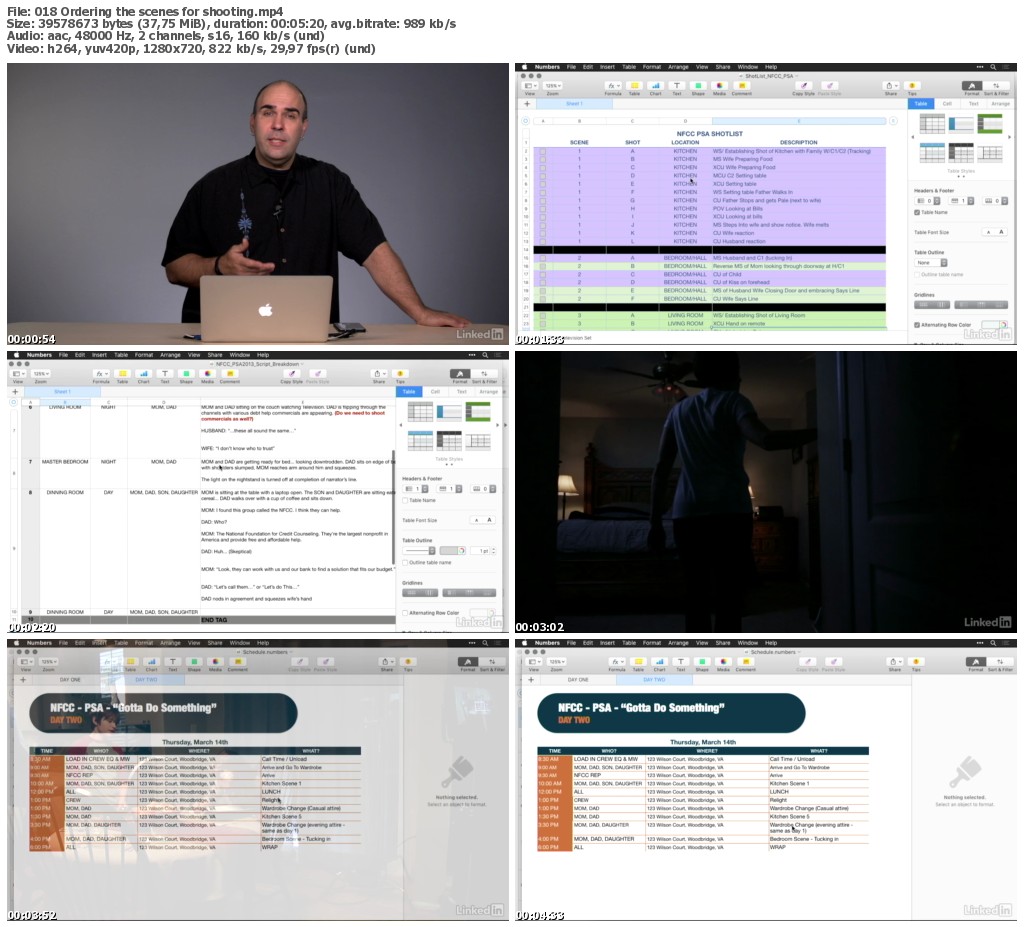Click Comment icon in Script_Breakdown window

tap(229, 374)
